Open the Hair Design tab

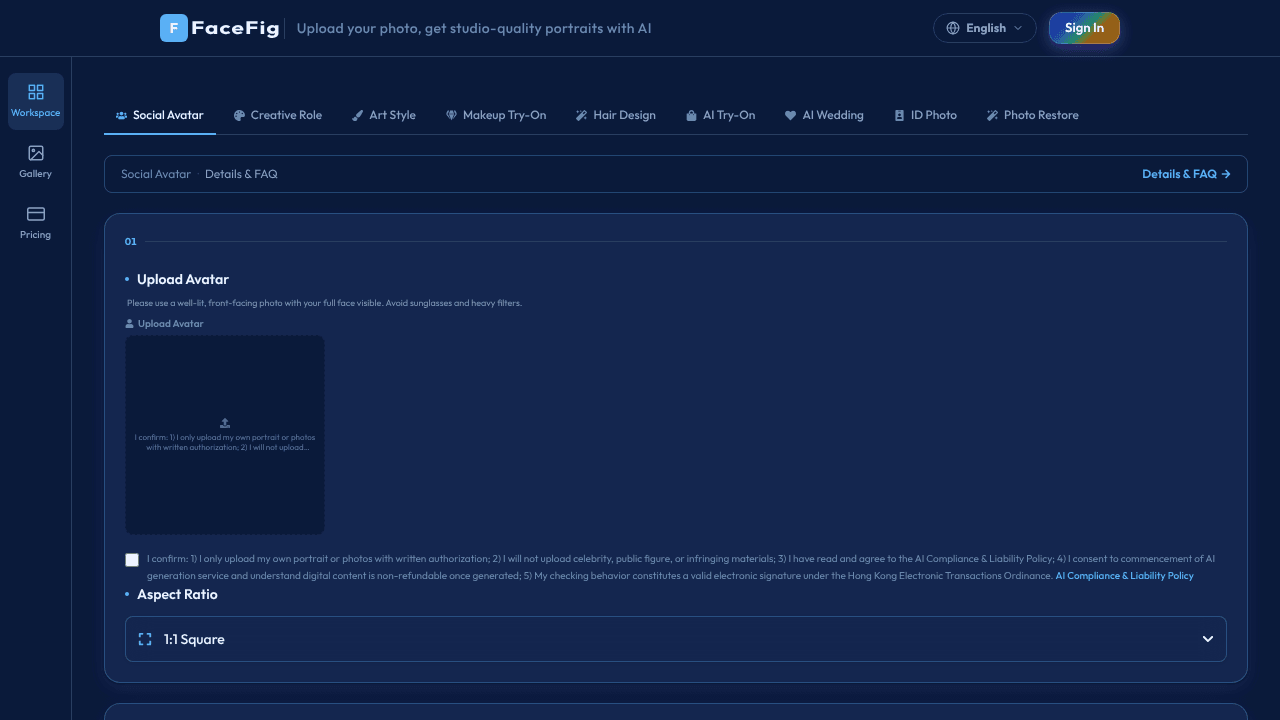click(x=616, y=115)
